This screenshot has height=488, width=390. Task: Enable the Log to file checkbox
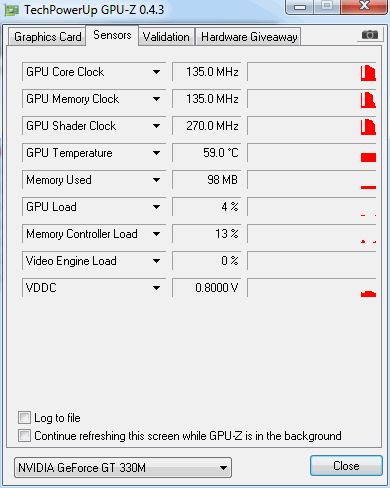[x=24, y=418]
